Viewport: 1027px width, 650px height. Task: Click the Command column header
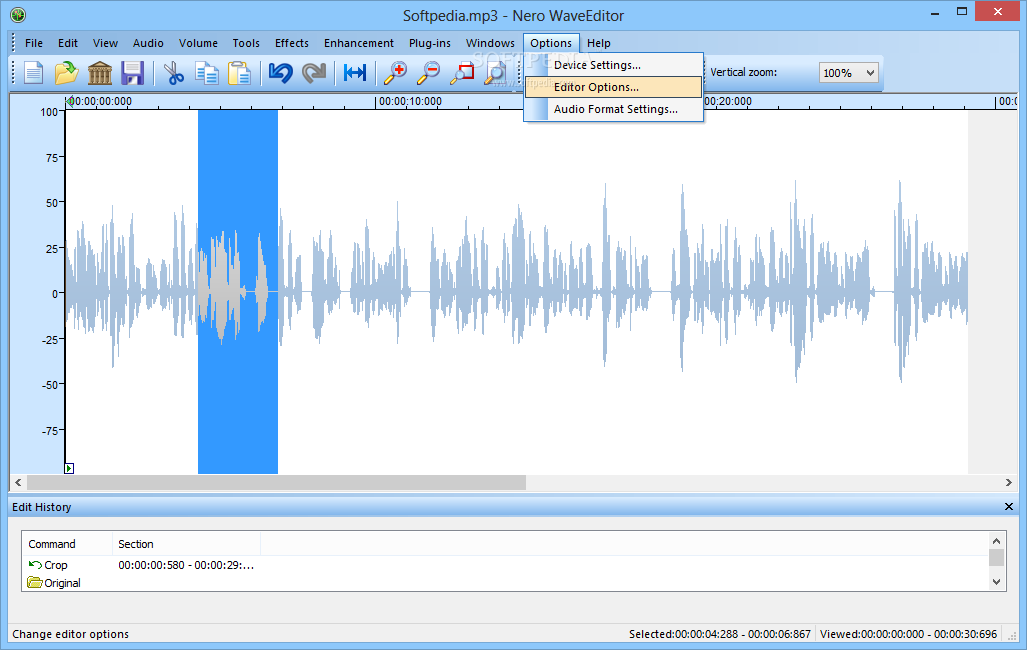pos(67,544)
